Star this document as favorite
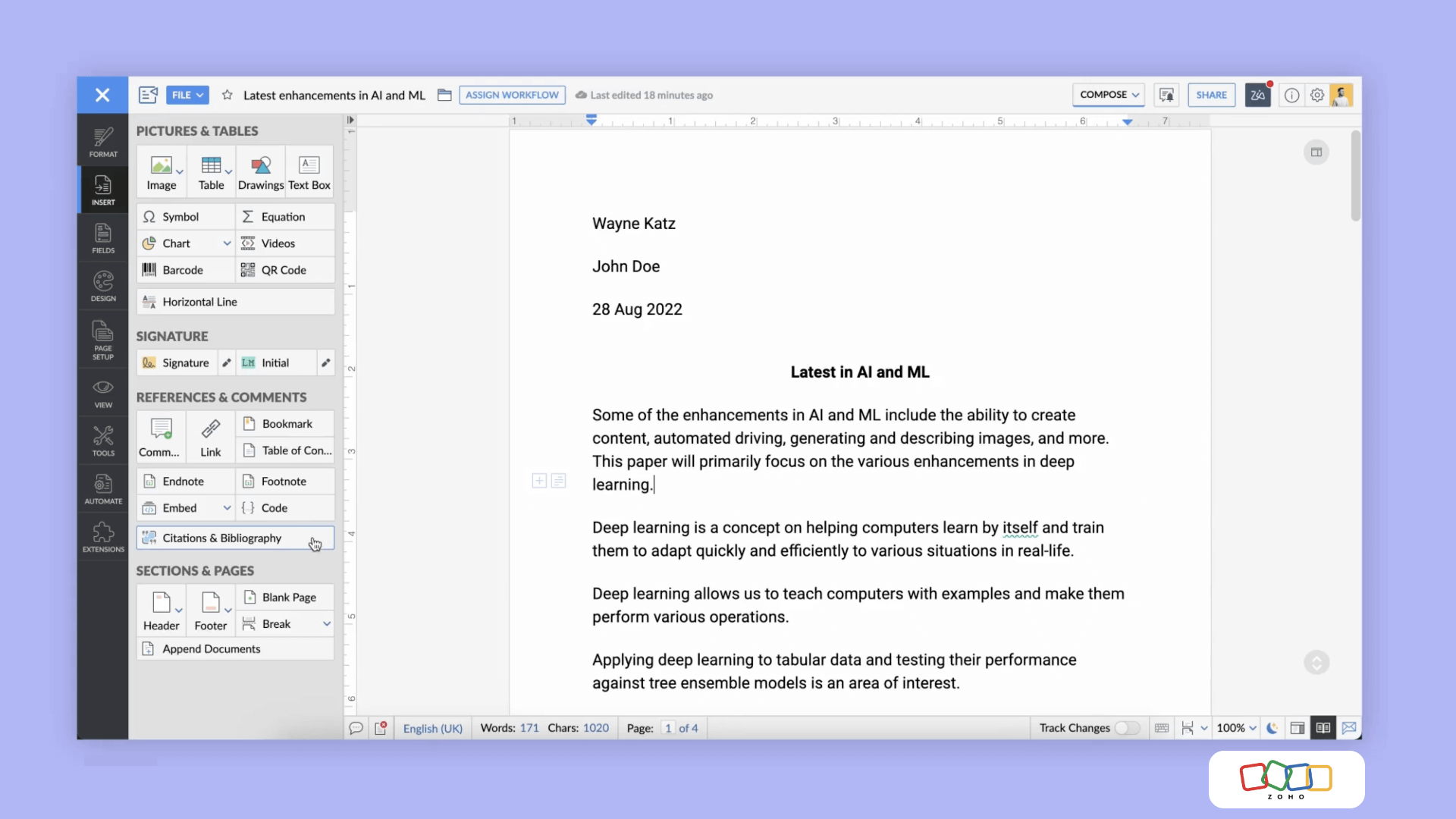Image resolution: width=1456 pixels, height=819 pixels. click(x=227, y=96)
